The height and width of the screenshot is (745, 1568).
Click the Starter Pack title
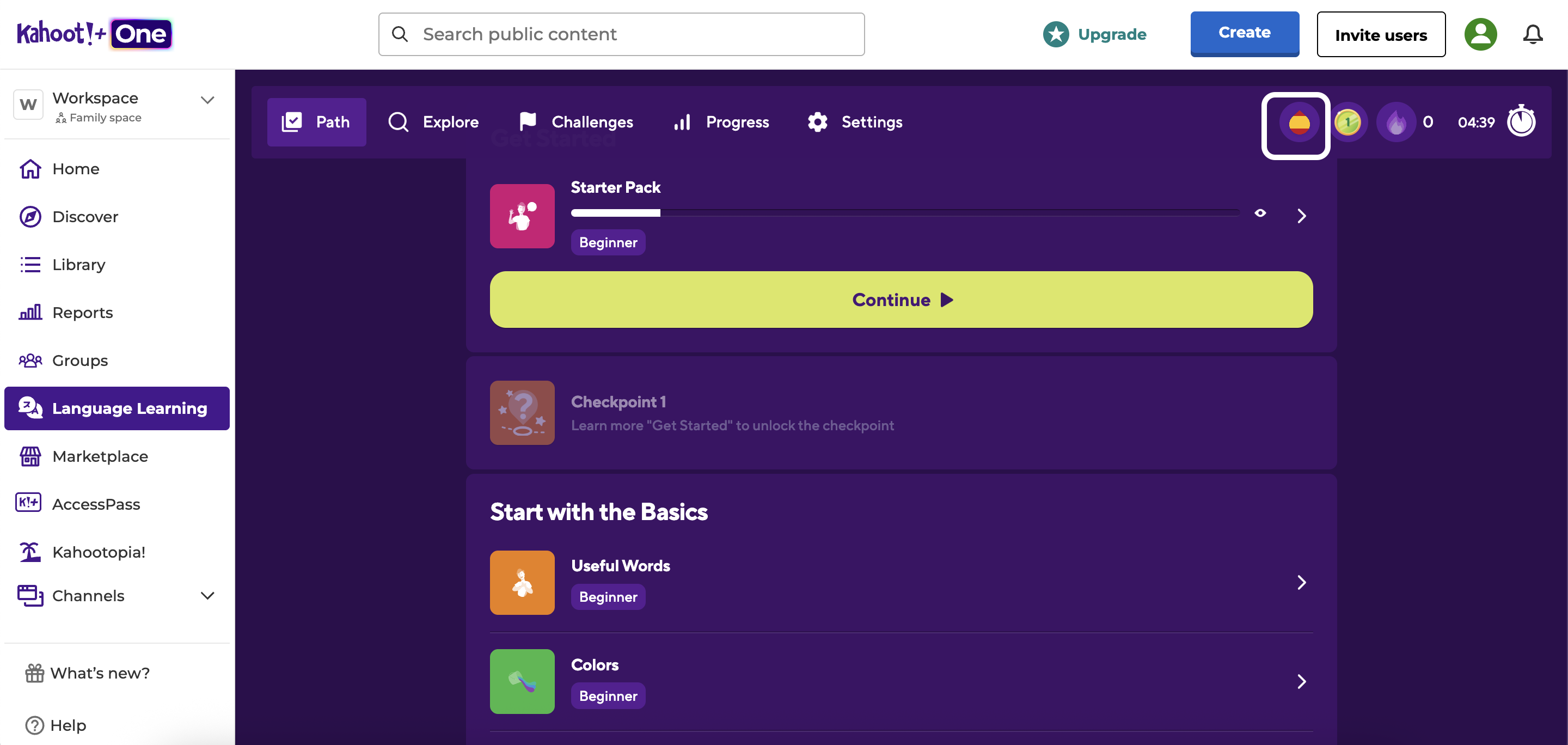click(x=615, y=187)
